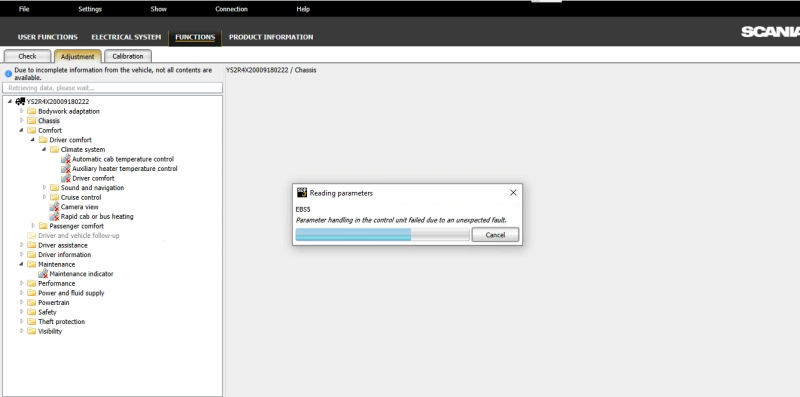800x397 pixels.
Task: Go to the ELECTRICAL SYSTEM section
Action: coord(126,37)
